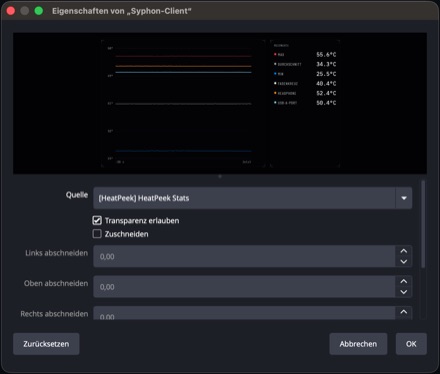This screenshot has width=440, height=374.
Task: Click the 25.5°C min temperature value
Action: tap(326, 74)
